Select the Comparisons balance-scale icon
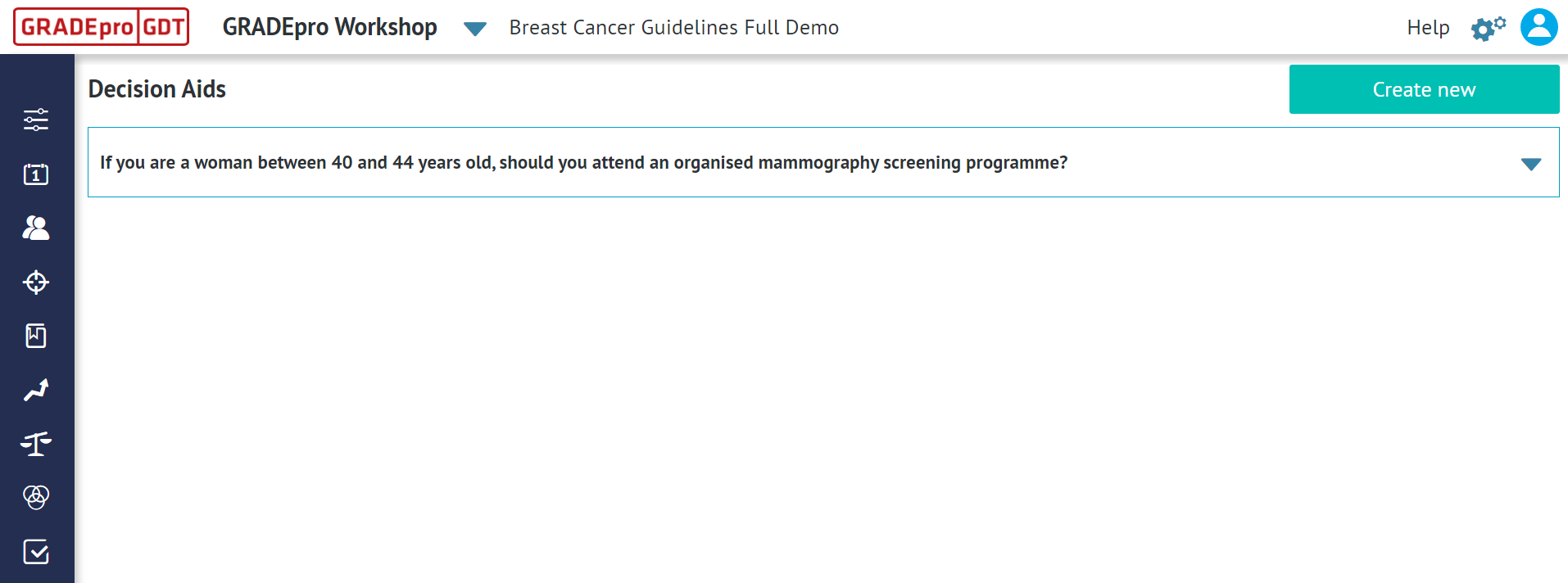 [x=35, y=443]
